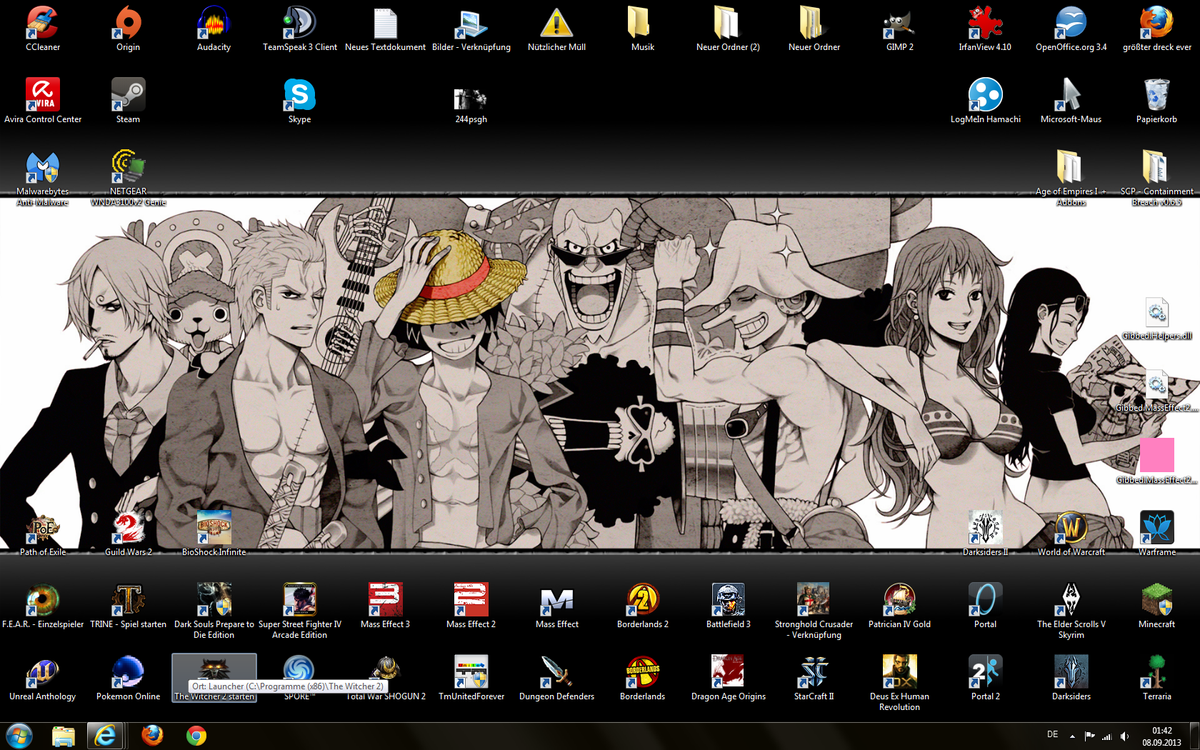This screenshot has height=750, width=1200.
Task: Select the Malwarebytes Anti-Malware icon
Action: click(x=42, y=166)
